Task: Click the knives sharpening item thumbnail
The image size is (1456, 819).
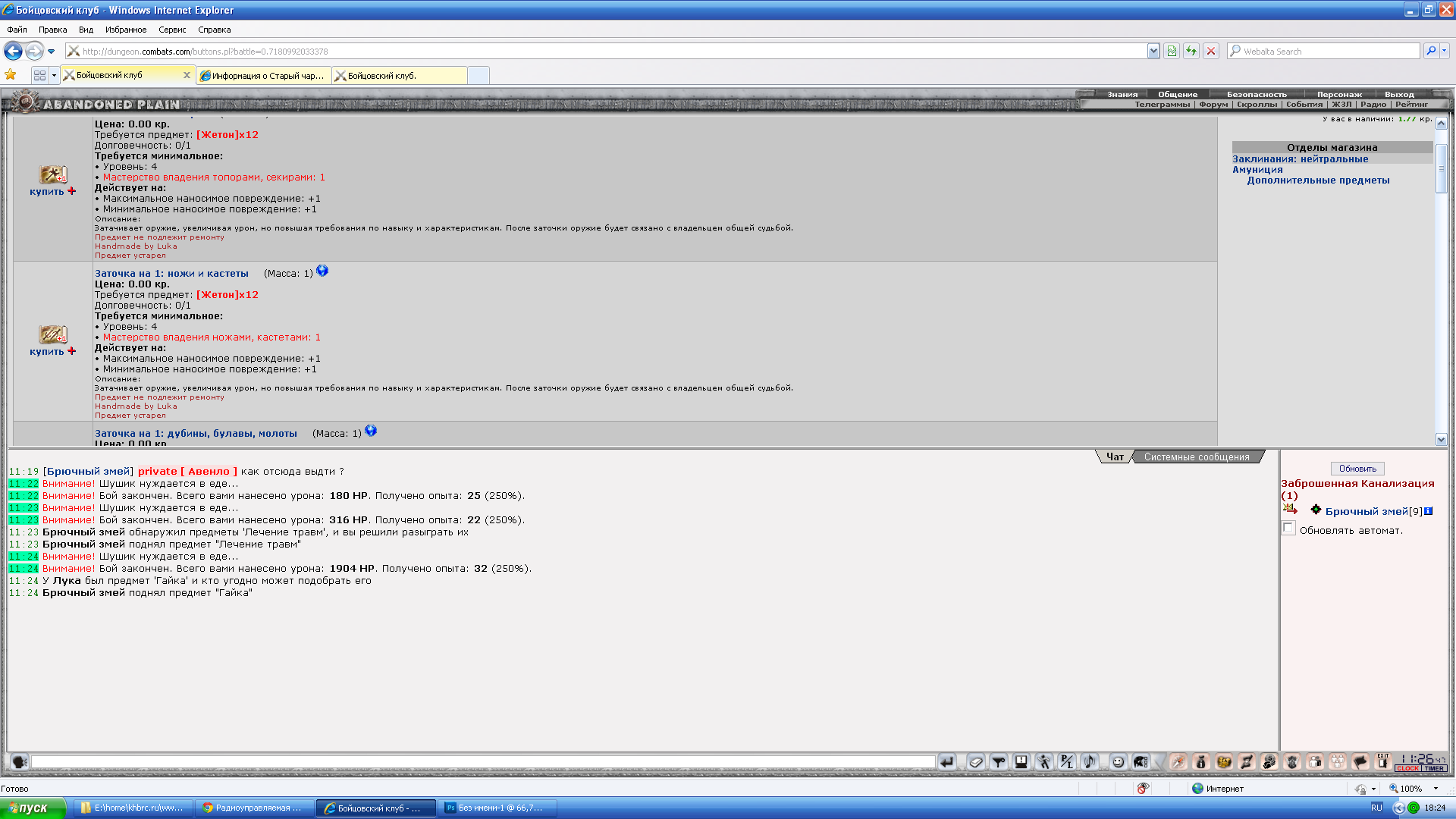Action: [x=53, y=334]
